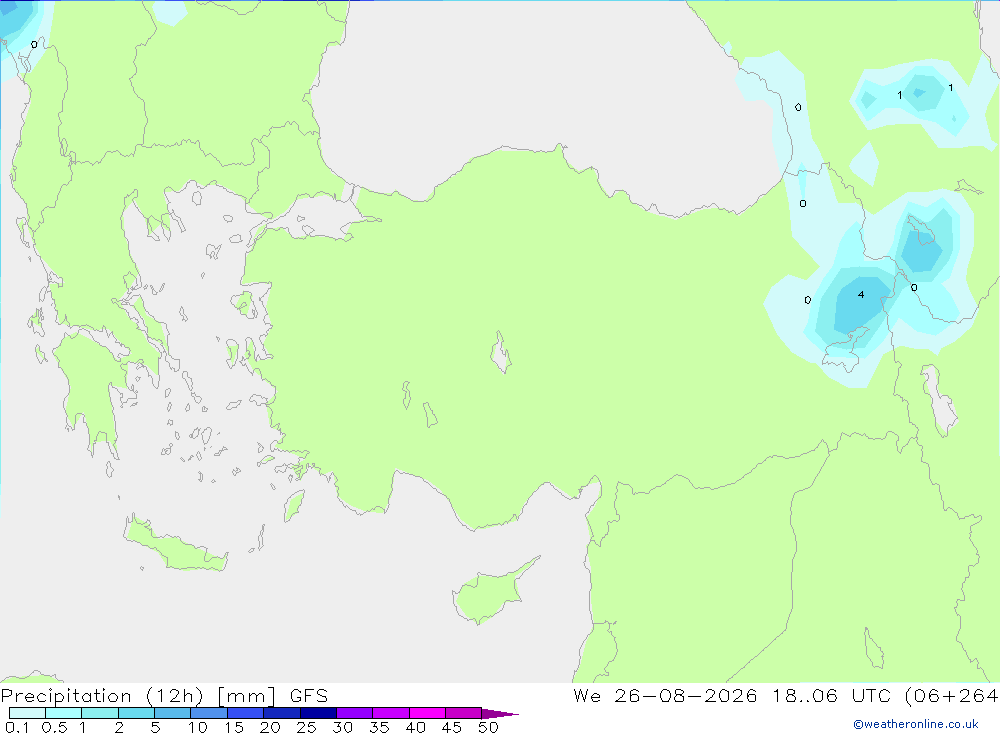Click the legend label "45"
1000x733 pixels.
coord(452,727)
